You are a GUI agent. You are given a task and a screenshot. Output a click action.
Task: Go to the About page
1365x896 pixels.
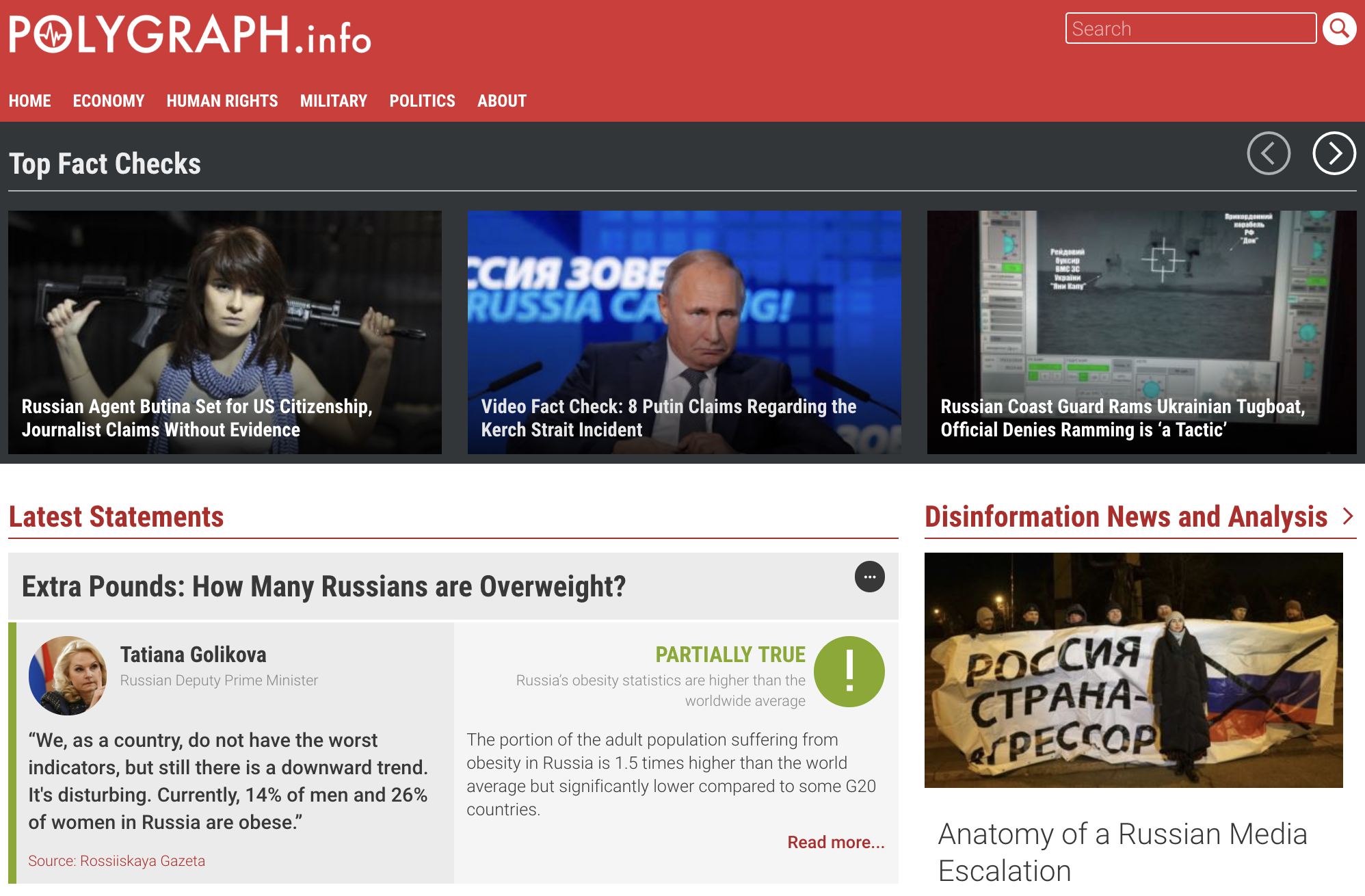[502, 101]
